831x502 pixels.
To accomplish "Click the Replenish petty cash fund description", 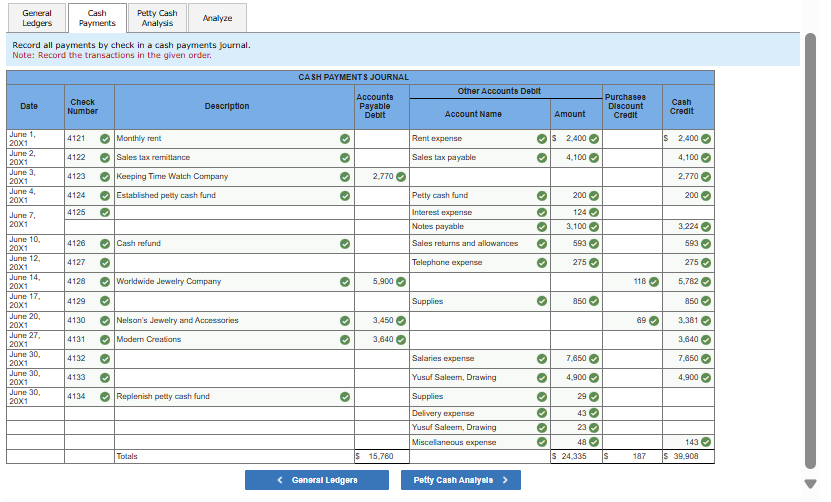I will [x=225, y=397].
